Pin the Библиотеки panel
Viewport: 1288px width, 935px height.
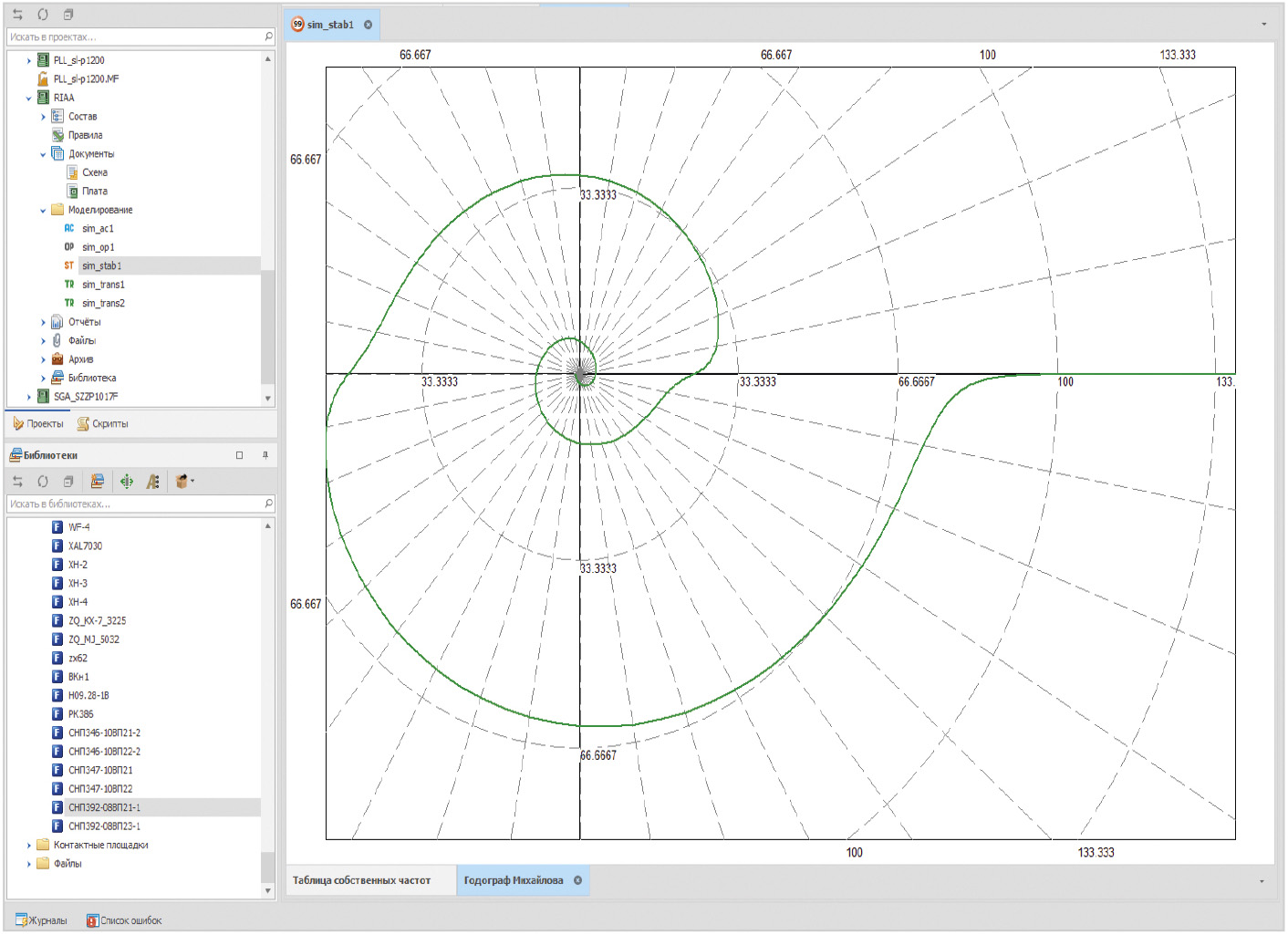pyautogui.click(x=265, y=455)
